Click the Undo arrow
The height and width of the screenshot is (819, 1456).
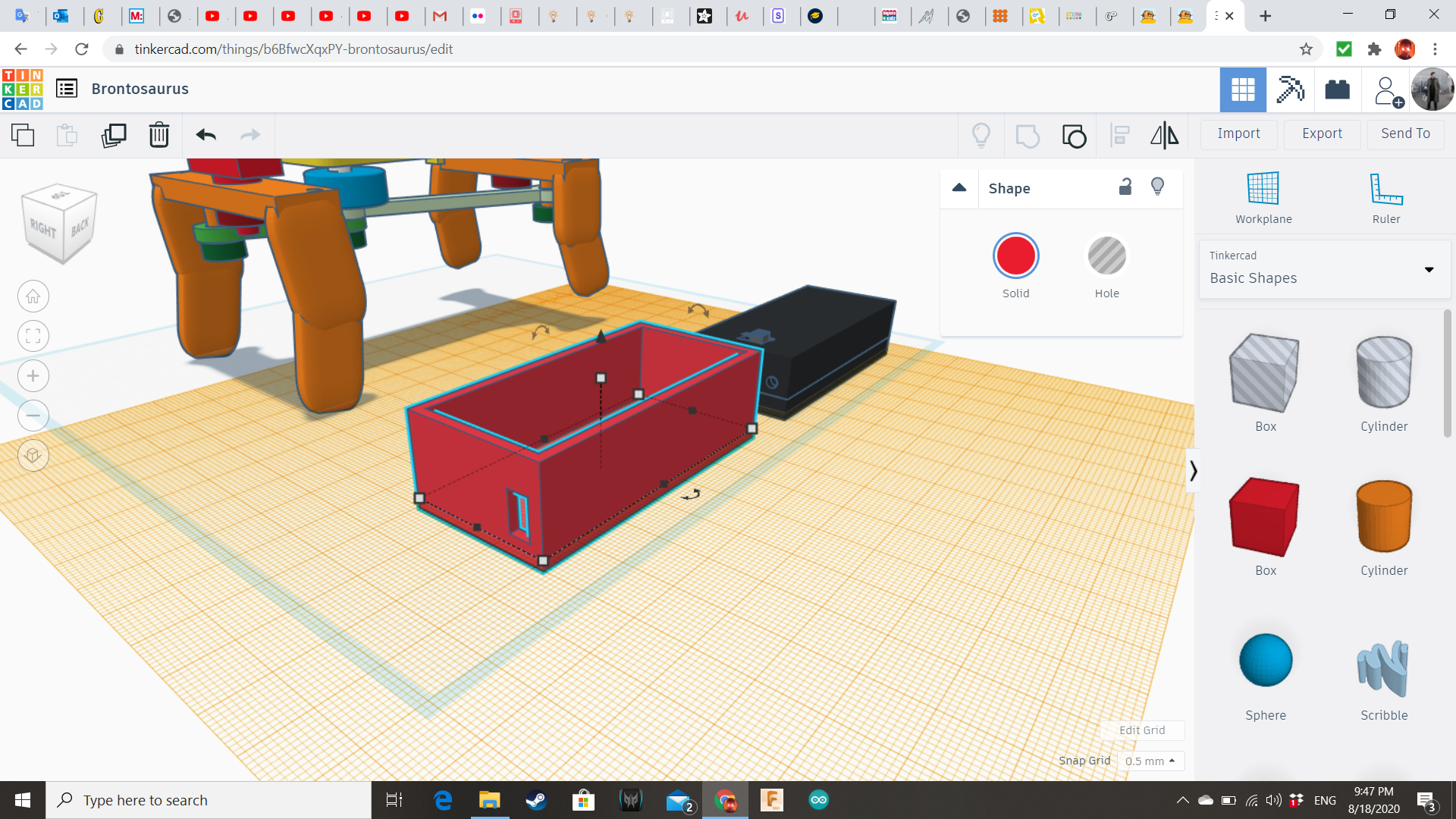pyautogui.click(x=206, y=136)
